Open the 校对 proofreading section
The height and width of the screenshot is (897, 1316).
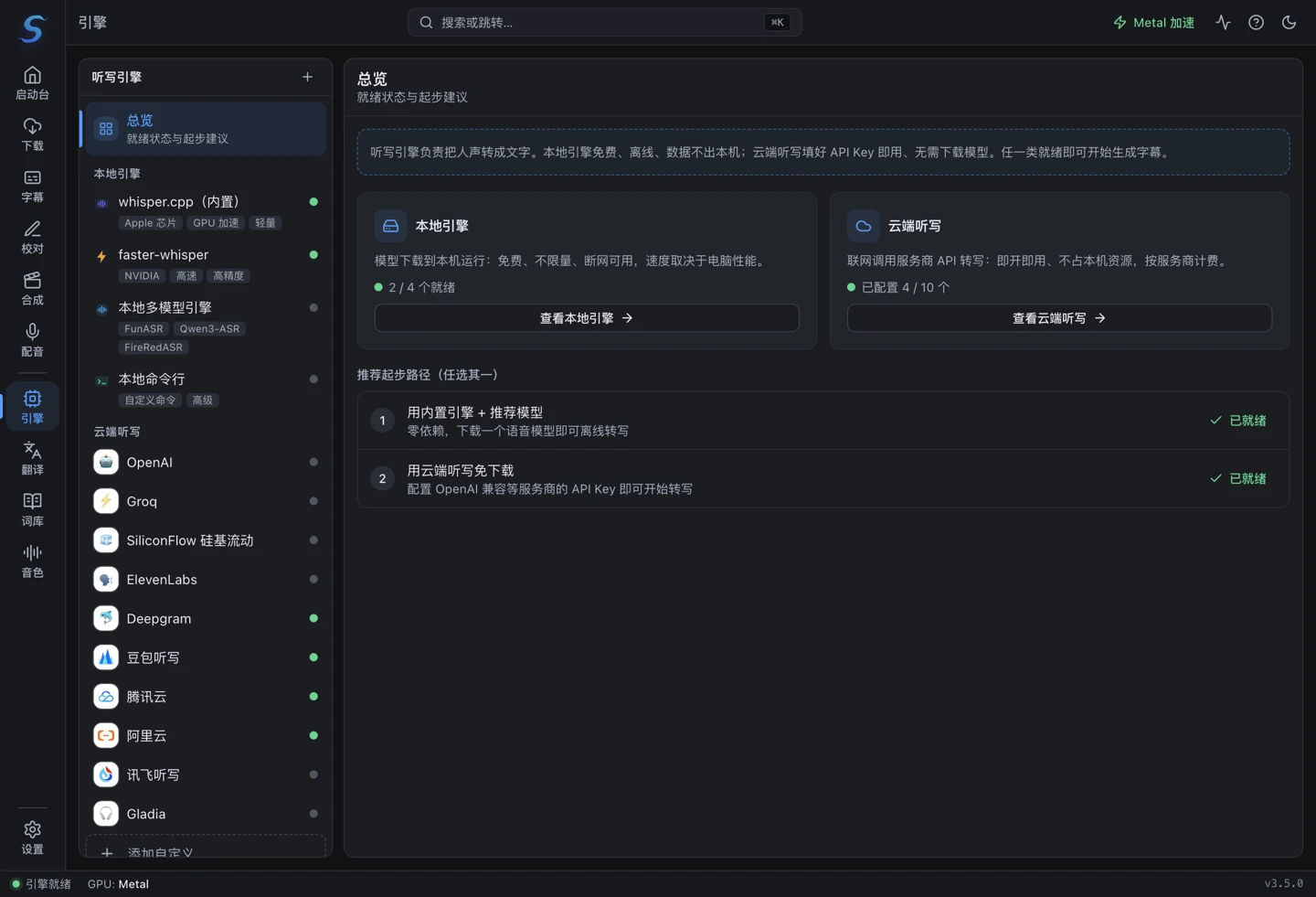click(x=32, y=237)
